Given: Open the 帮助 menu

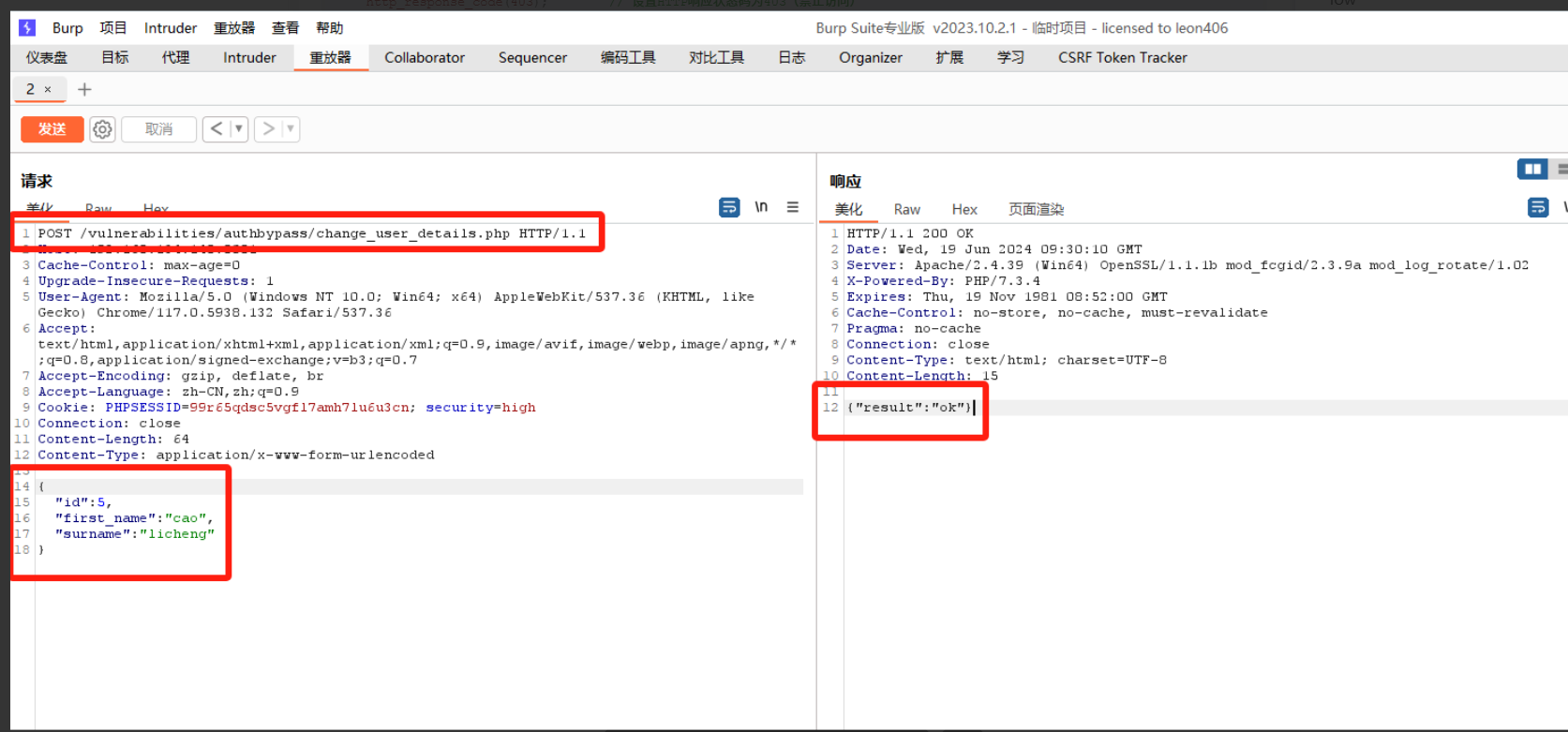Looking at the screenshot, I should pos(330,28).
